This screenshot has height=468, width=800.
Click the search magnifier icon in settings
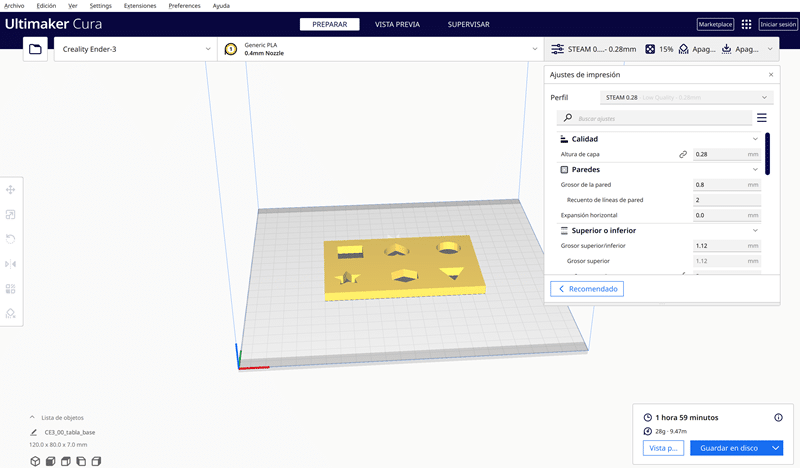tap(568, 118)
